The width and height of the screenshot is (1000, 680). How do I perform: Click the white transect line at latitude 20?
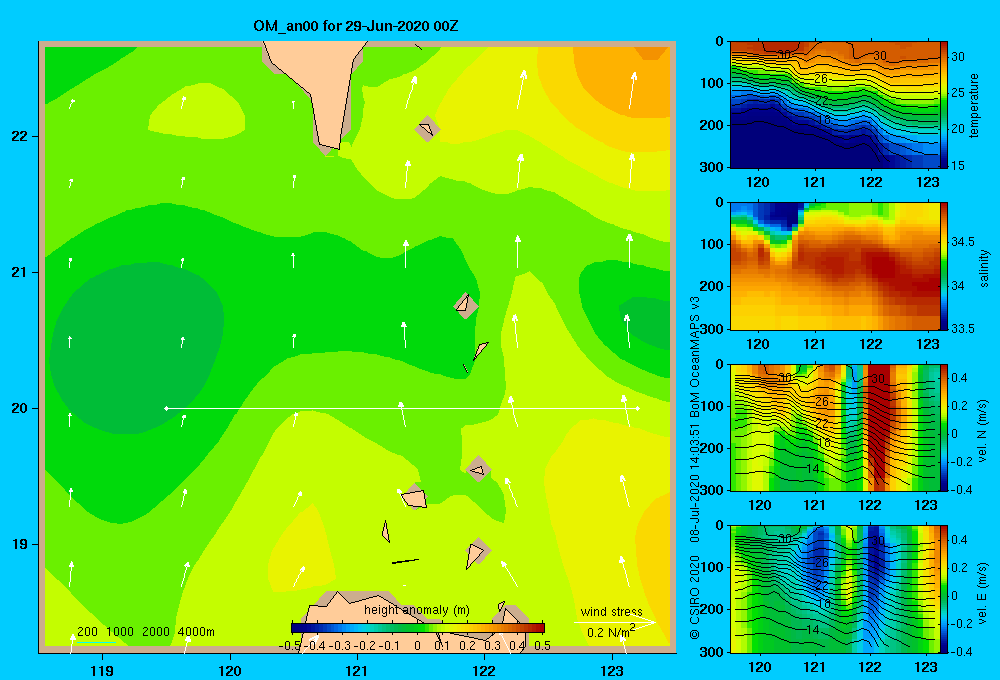(402, 408)
